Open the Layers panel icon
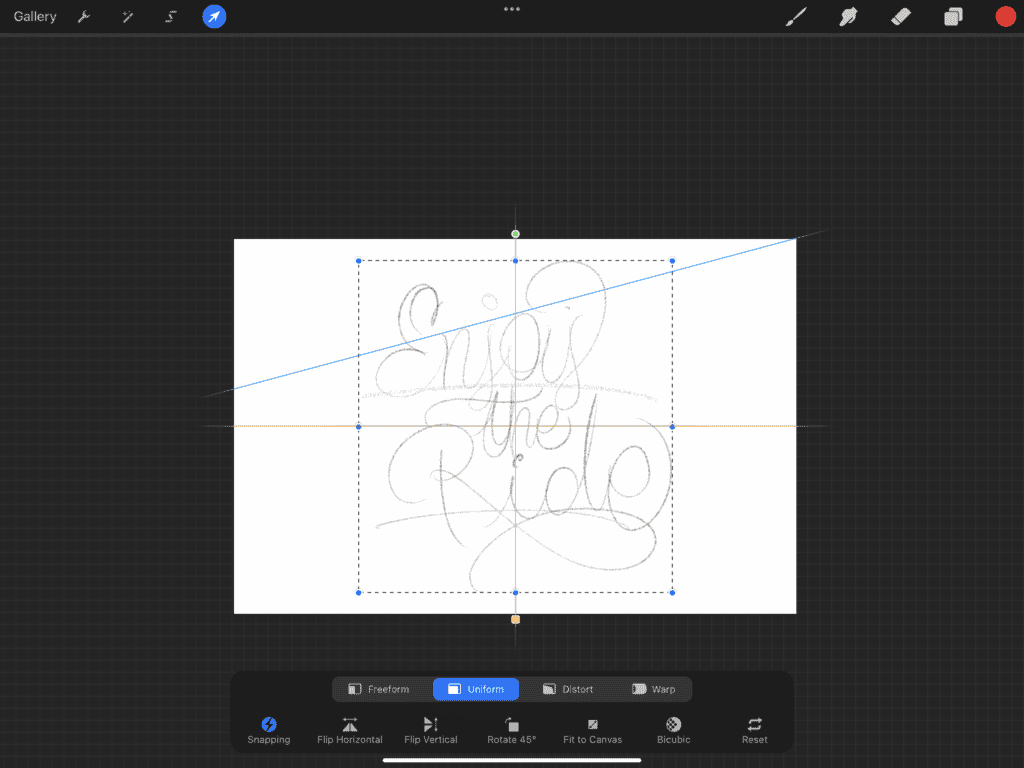The width and height of the screenshot is (1024, 768). click(952, 16)
